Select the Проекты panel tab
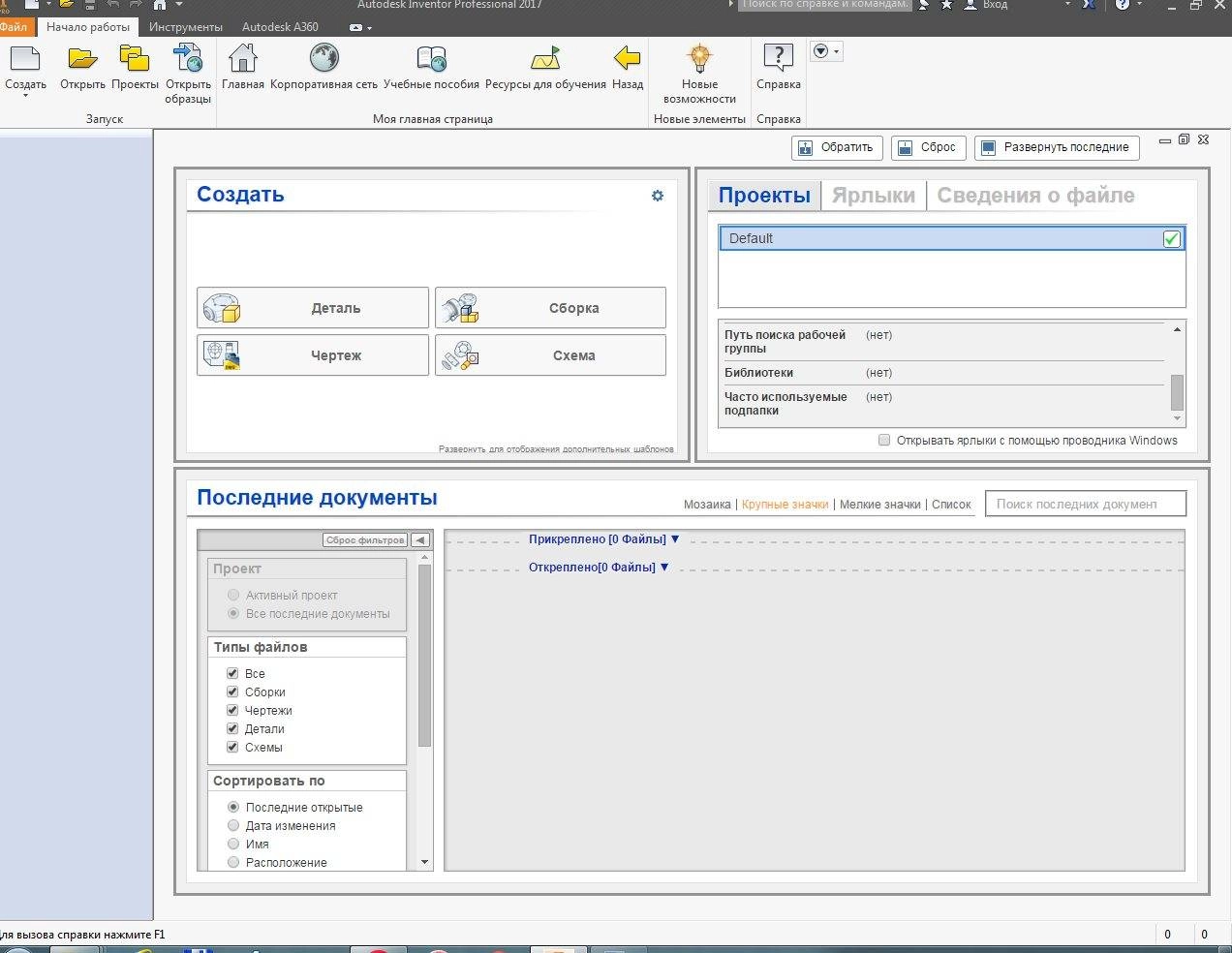 [764, 196]
